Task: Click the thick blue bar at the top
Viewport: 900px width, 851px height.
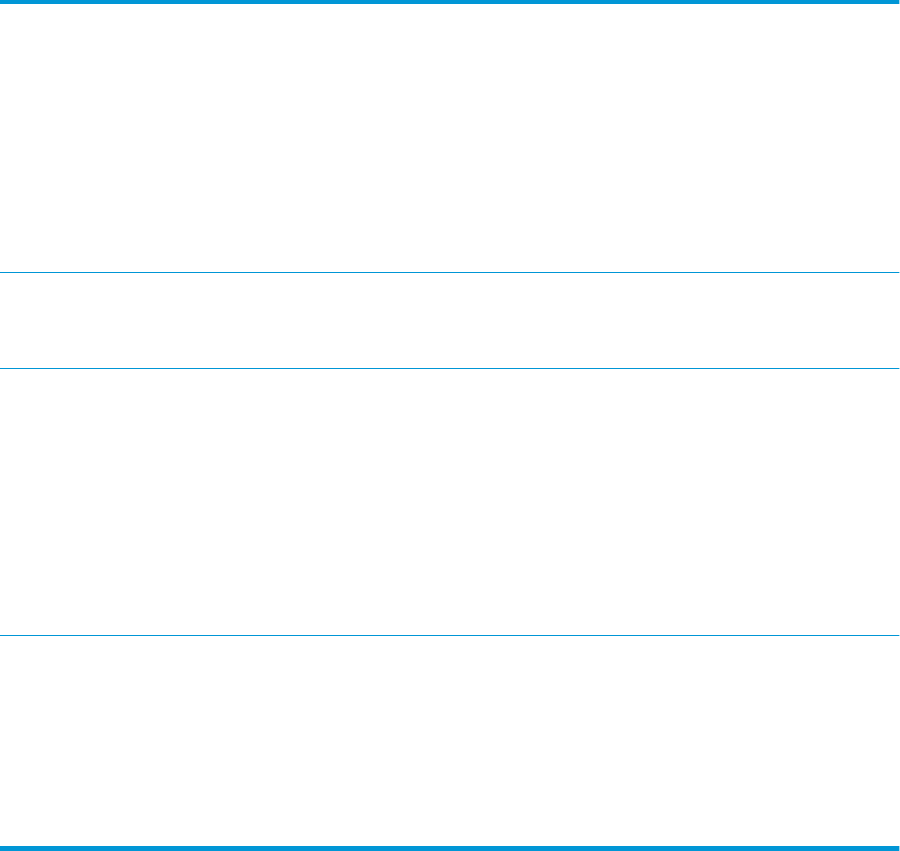Action: coord(450,2)
